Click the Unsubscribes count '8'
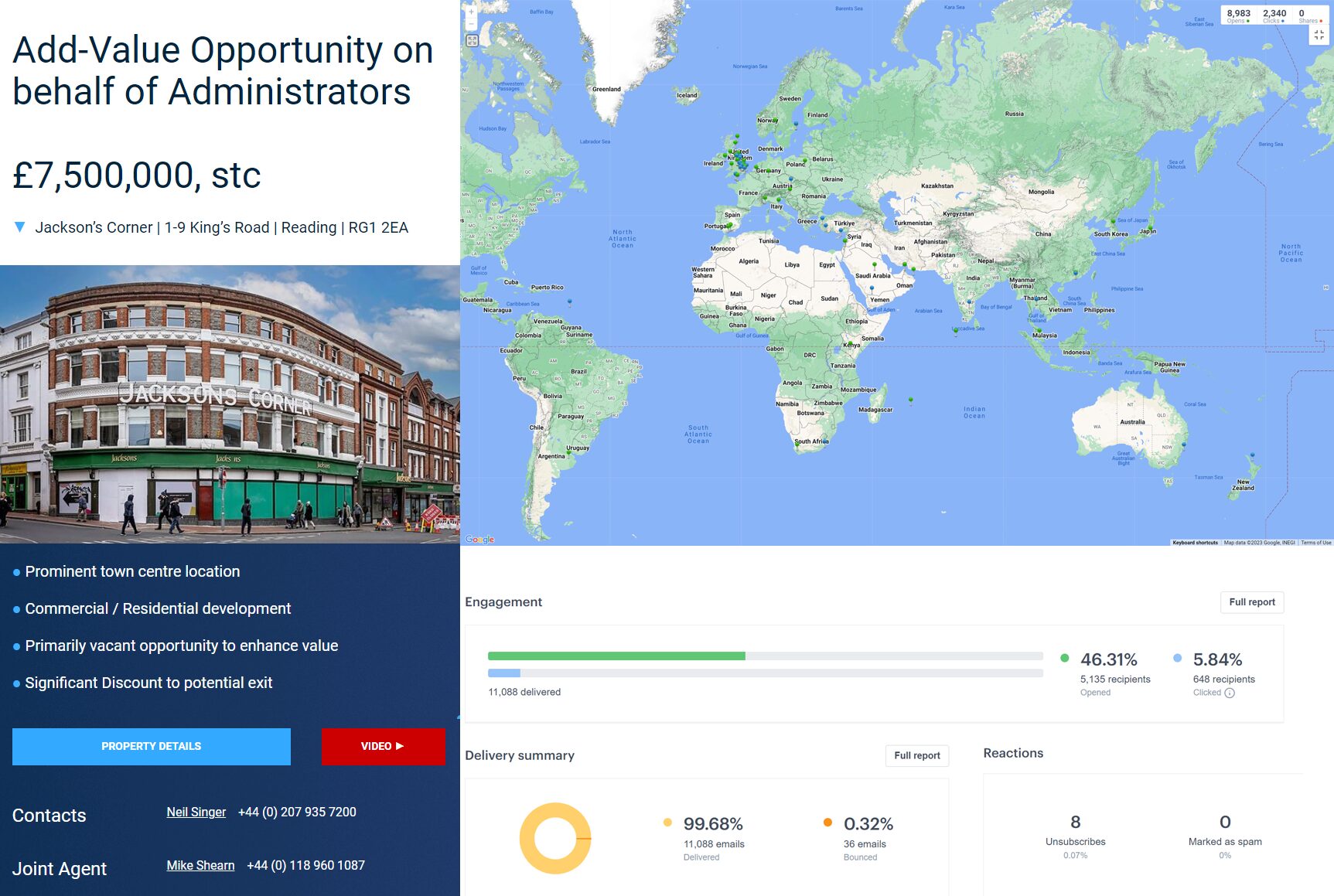Viewport: 1334px width, 896px height. [x=1075, y=822]
